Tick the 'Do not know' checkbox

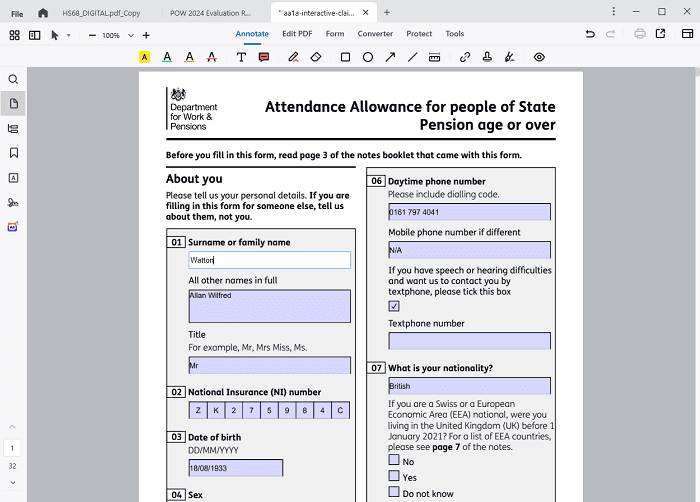point(394,493)
